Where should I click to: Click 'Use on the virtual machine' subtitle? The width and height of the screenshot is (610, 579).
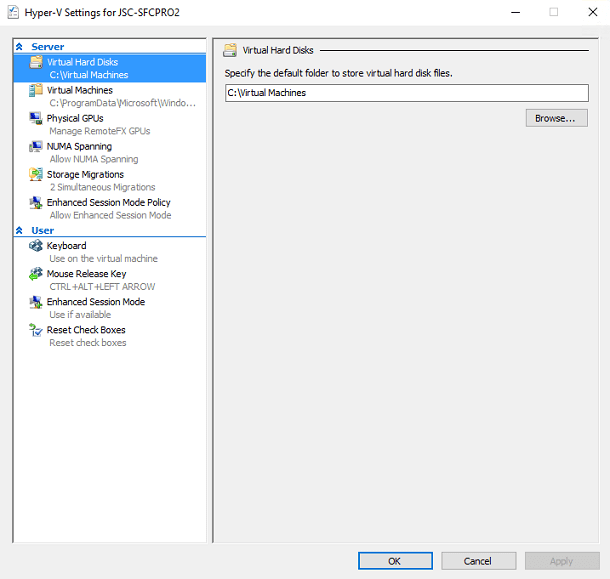click(x=103, y=259)
